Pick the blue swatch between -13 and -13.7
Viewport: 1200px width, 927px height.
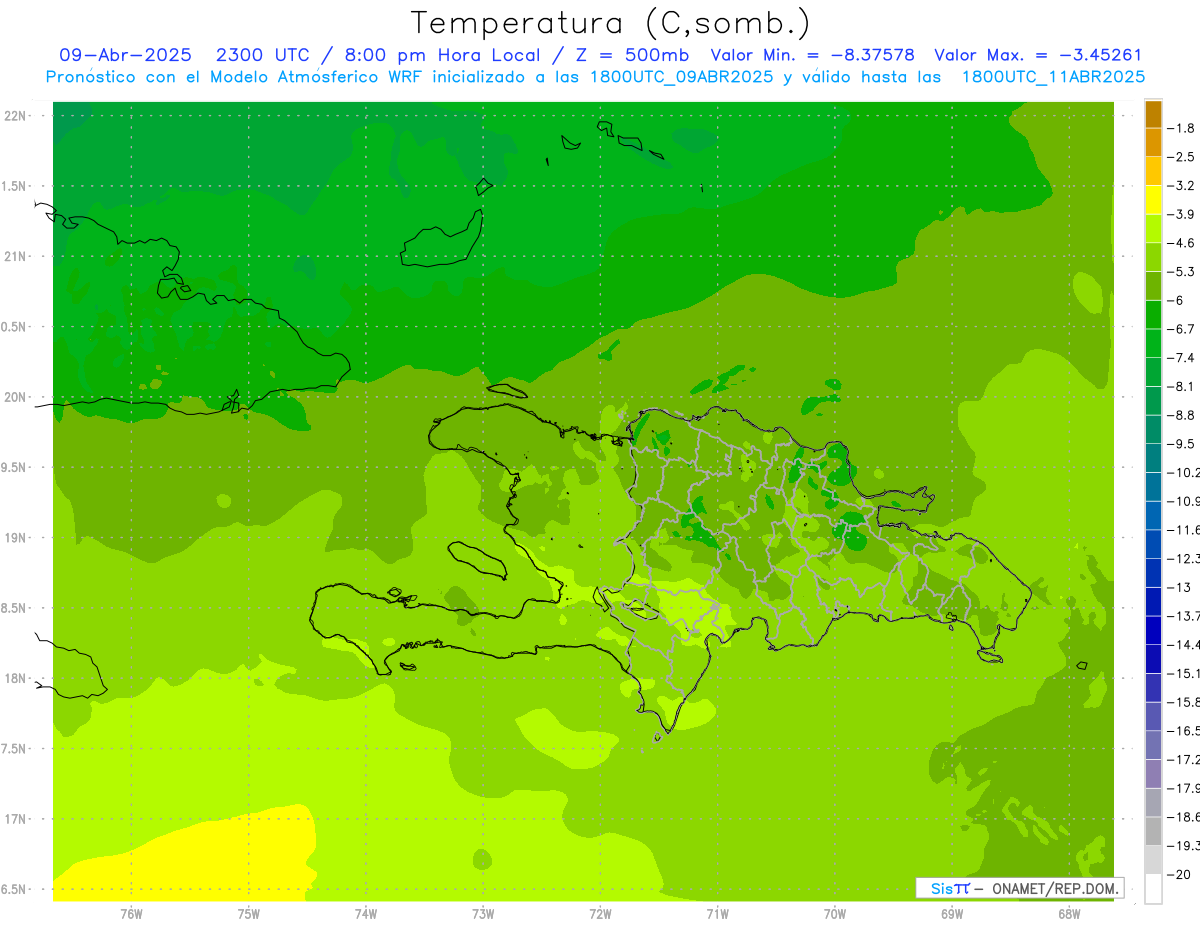pos(1153,602)
